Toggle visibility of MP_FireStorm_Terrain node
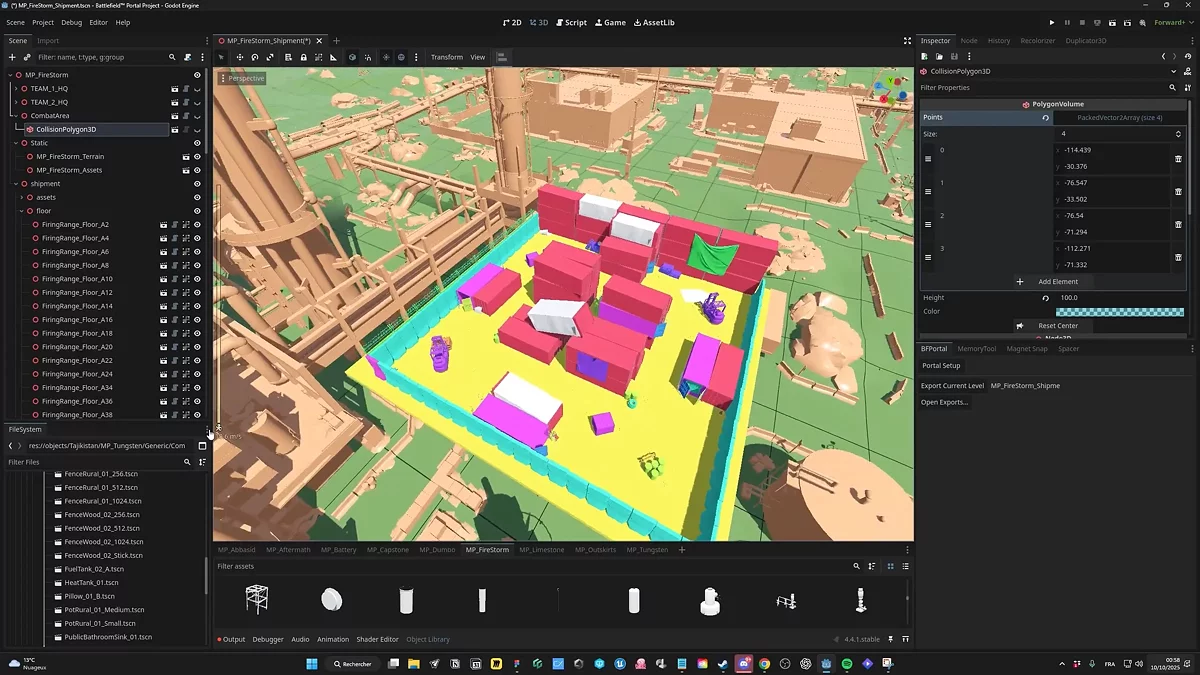 (x=197, y=157)
